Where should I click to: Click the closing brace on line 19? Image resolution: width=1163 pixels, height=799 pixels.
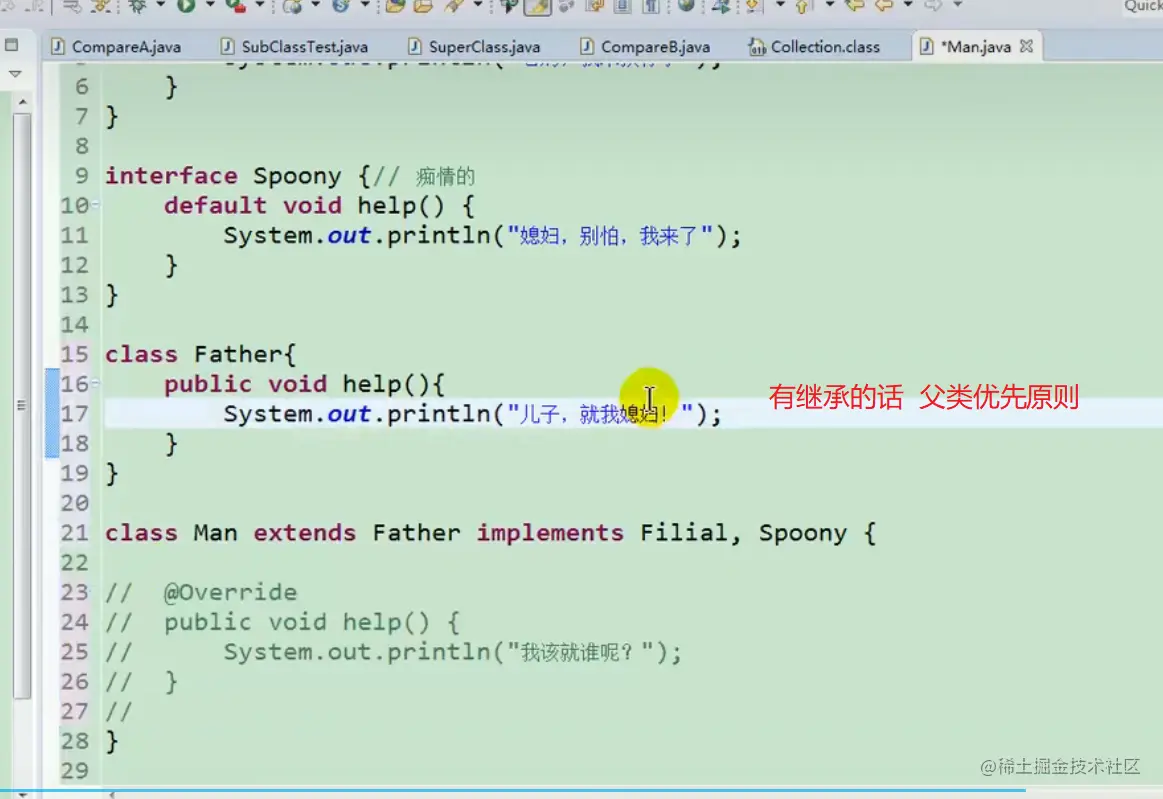point(111,473)
